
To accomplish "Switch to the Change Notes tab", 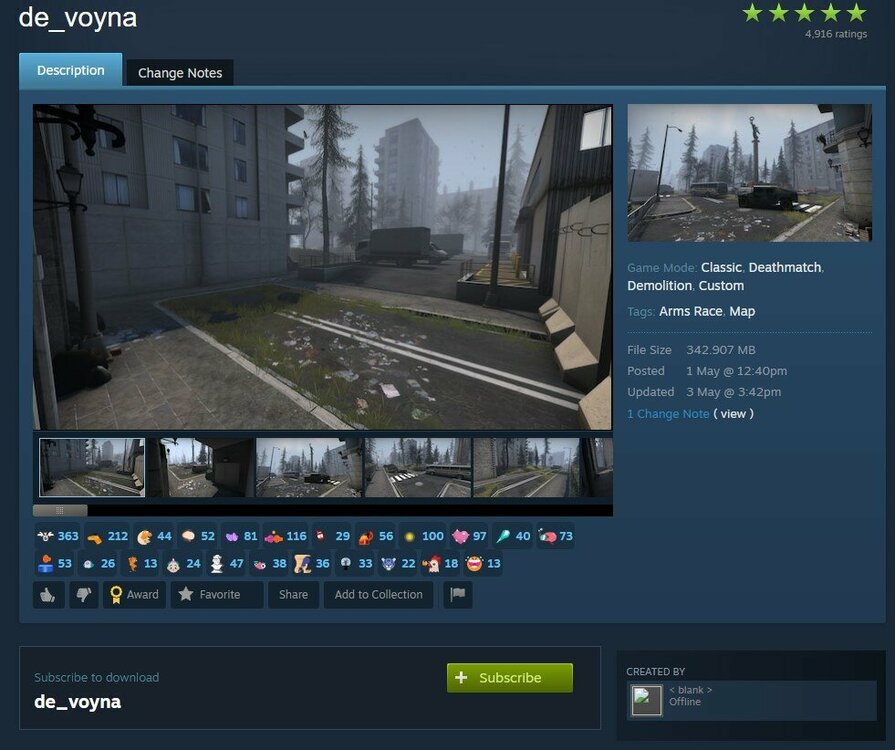I will click(x=180, y=73).
